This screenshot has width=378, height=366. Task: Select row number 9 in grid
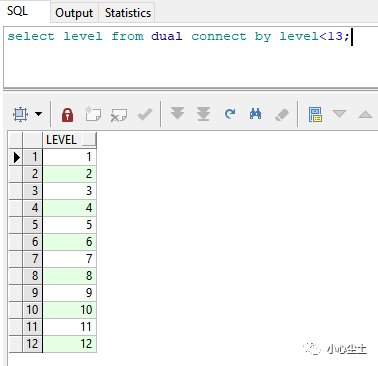(33, 293)
